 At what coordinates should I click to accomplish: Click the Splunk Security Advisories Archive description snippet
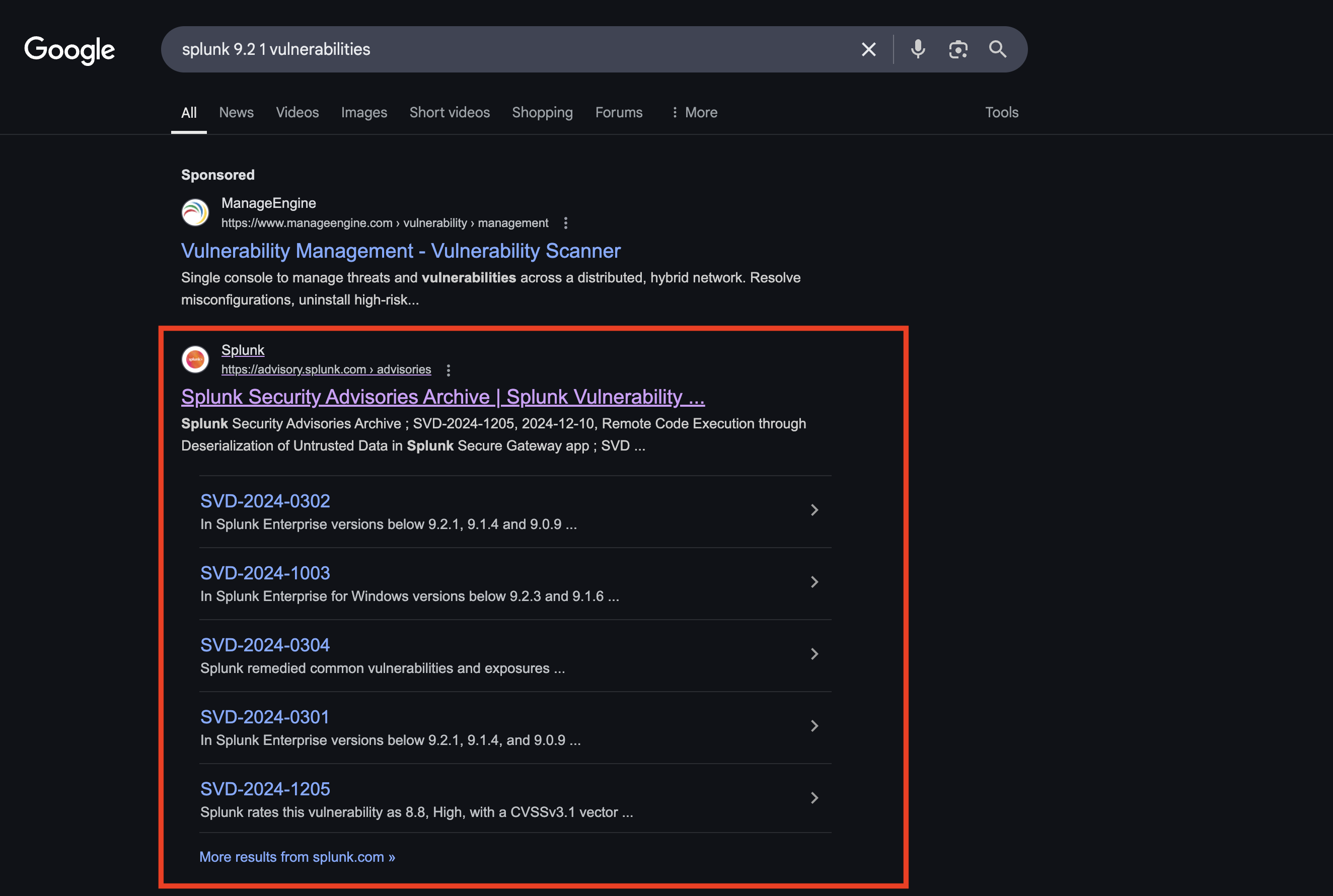(494, 435)
